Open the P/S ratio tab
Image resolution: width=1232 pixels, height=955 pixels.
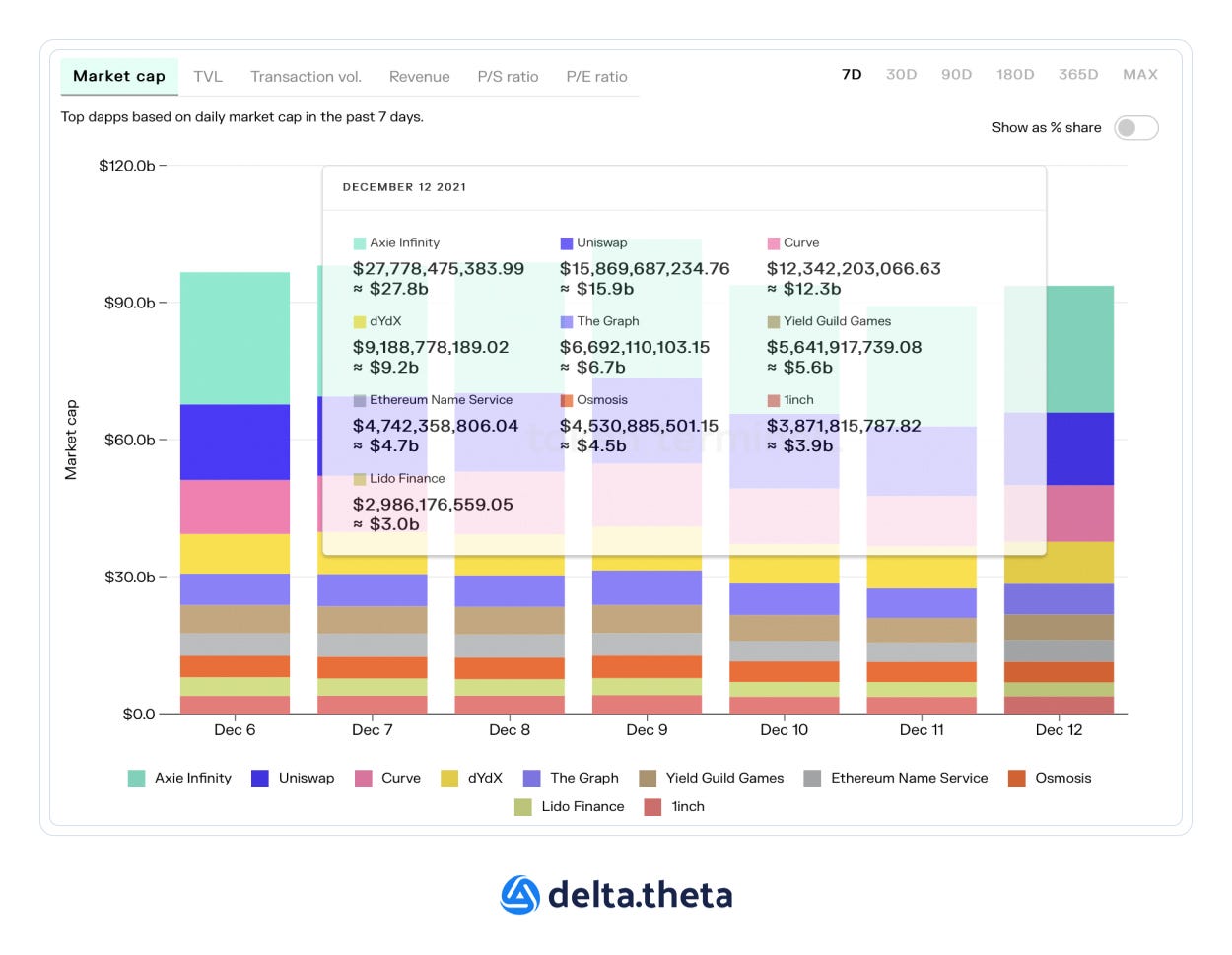click(x=508, y=76)
